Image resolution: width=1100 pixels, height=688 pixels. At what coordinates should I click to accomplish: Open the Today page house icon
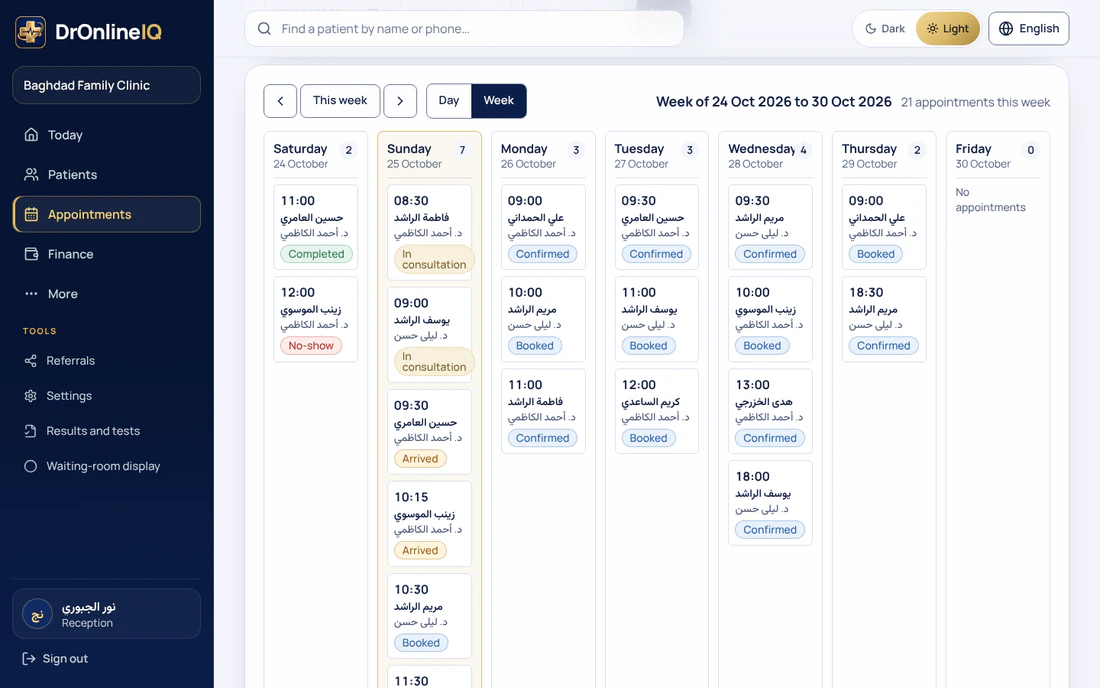click(x=31, y=135)
